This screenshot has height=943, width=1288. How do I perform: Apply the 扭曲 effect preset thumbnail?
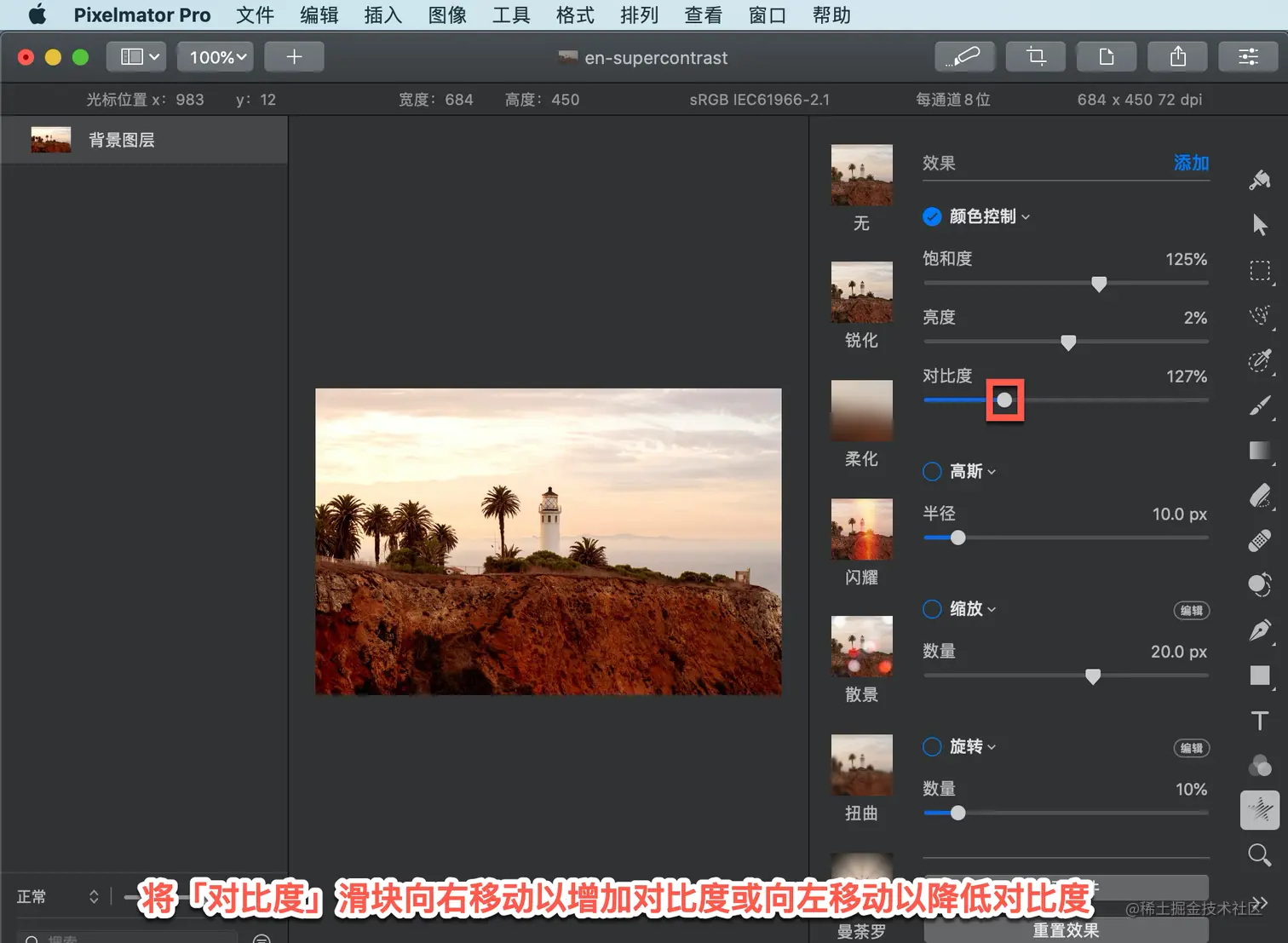(862, 765)
